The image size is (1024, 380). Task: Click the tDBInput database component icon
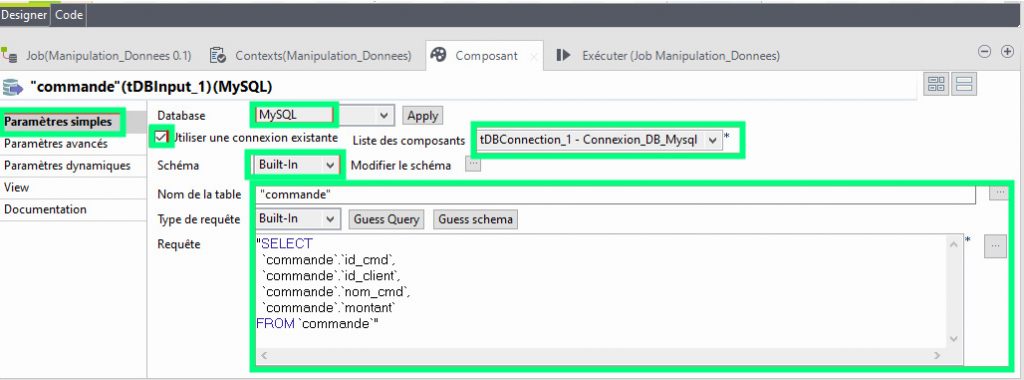click(x=13, y=87)
